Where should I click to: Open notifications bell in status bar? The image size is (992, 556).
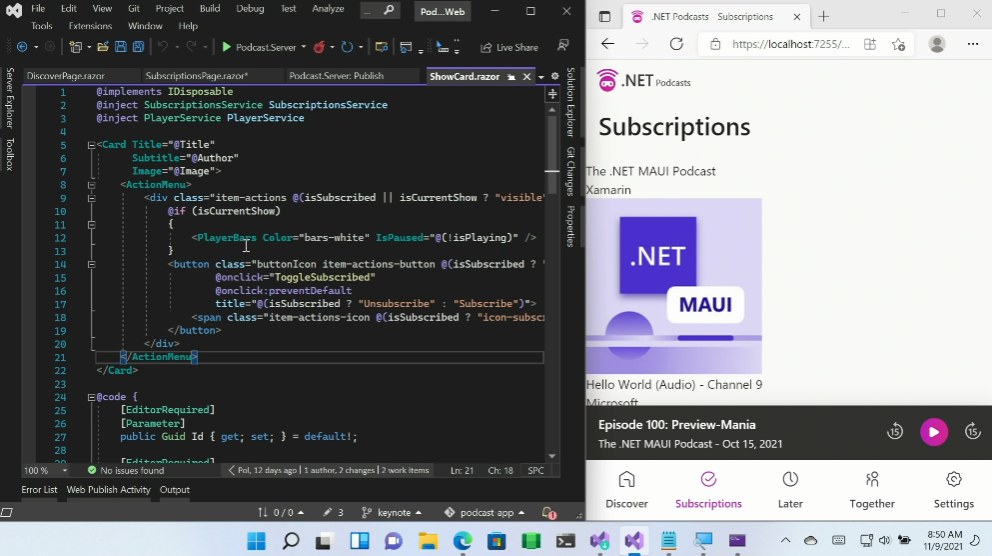click(549, 513)
